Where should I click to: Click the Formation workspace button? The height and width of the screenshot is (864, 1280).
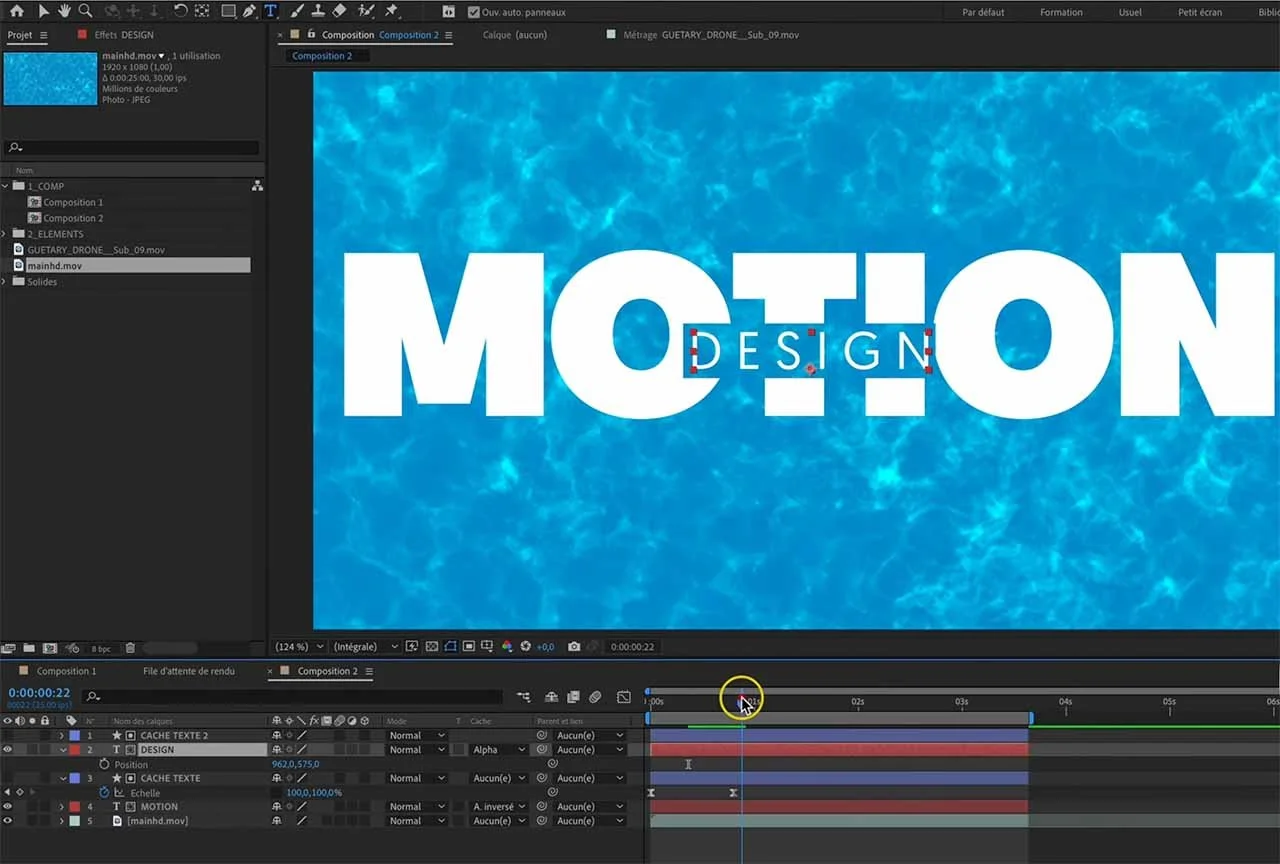pos(1061,12)
